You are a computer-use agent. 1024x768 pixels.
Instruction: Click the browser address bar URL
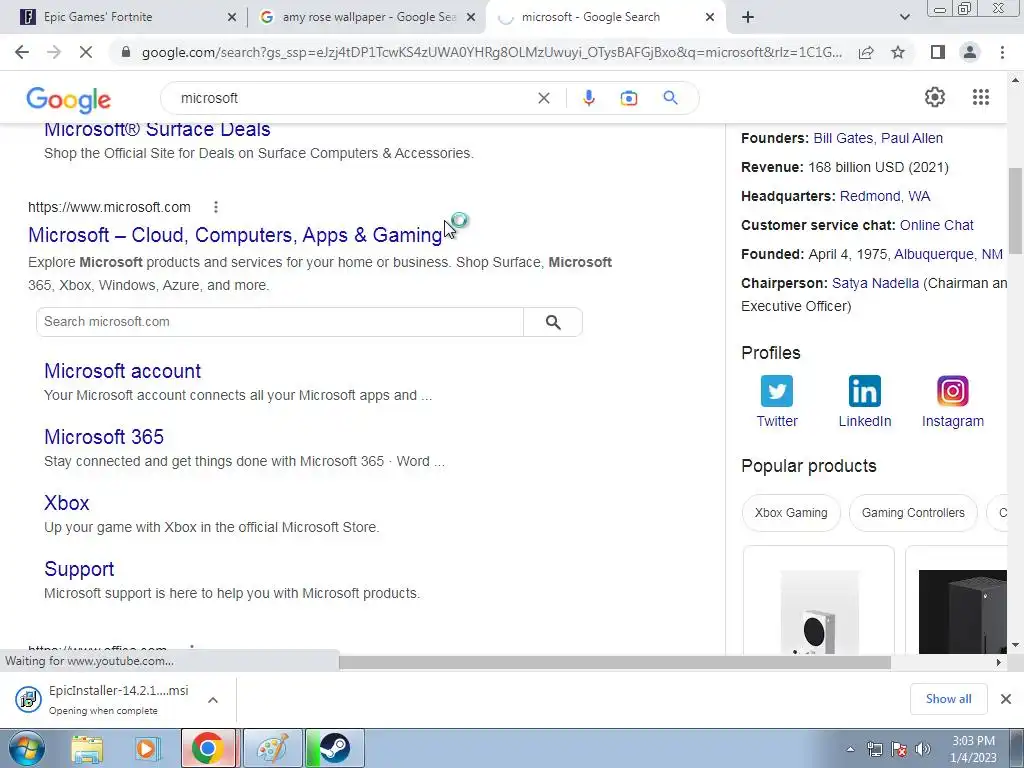coord(492,52)
